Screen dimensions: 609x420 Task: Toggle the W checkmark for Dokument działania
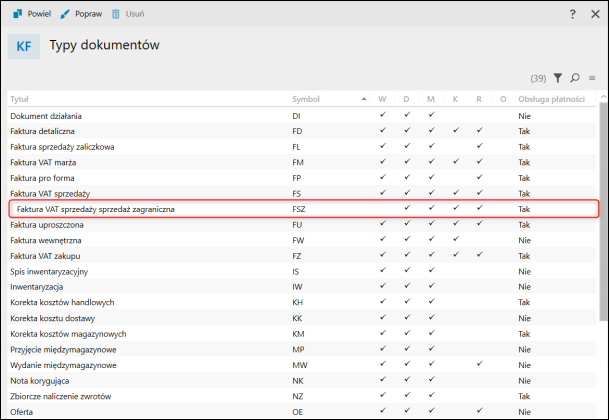382,115
